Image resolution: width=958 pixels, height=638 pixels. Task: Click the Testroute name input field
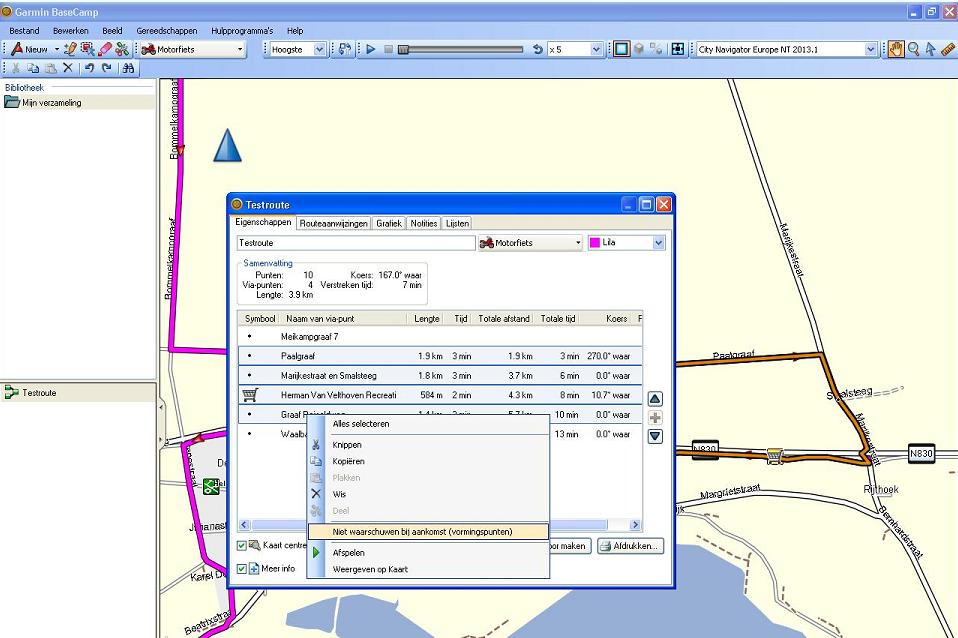coord(356,243)
